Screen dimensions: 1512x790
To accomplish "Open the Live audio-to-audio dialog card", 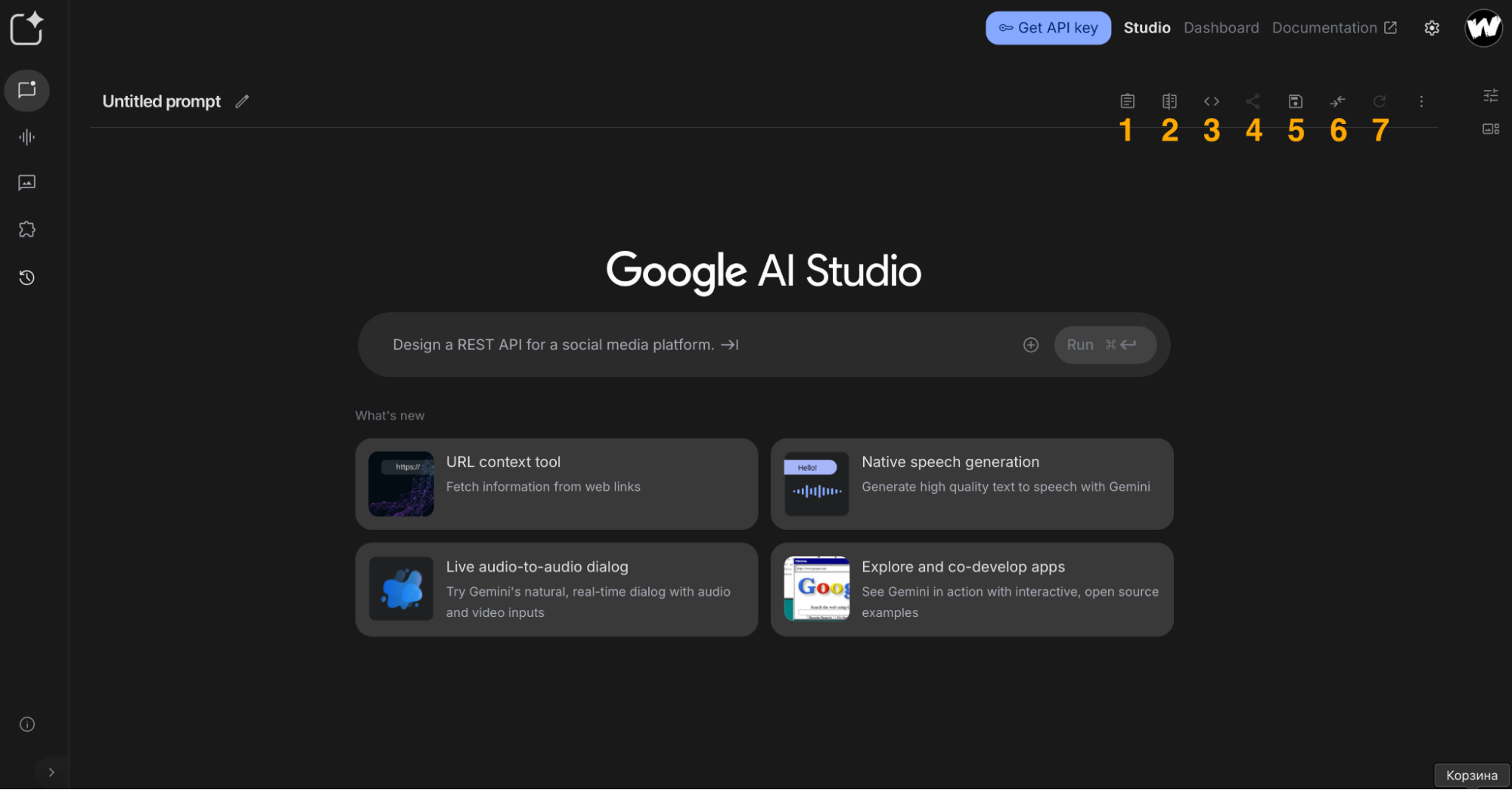I will [x=557, y=589].
